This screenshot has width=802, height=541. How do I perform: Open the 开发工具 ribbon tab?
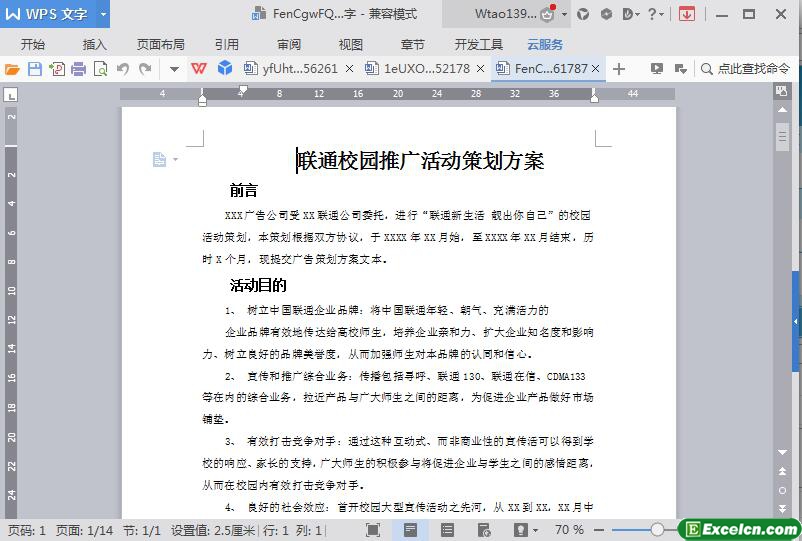[479, 44]
